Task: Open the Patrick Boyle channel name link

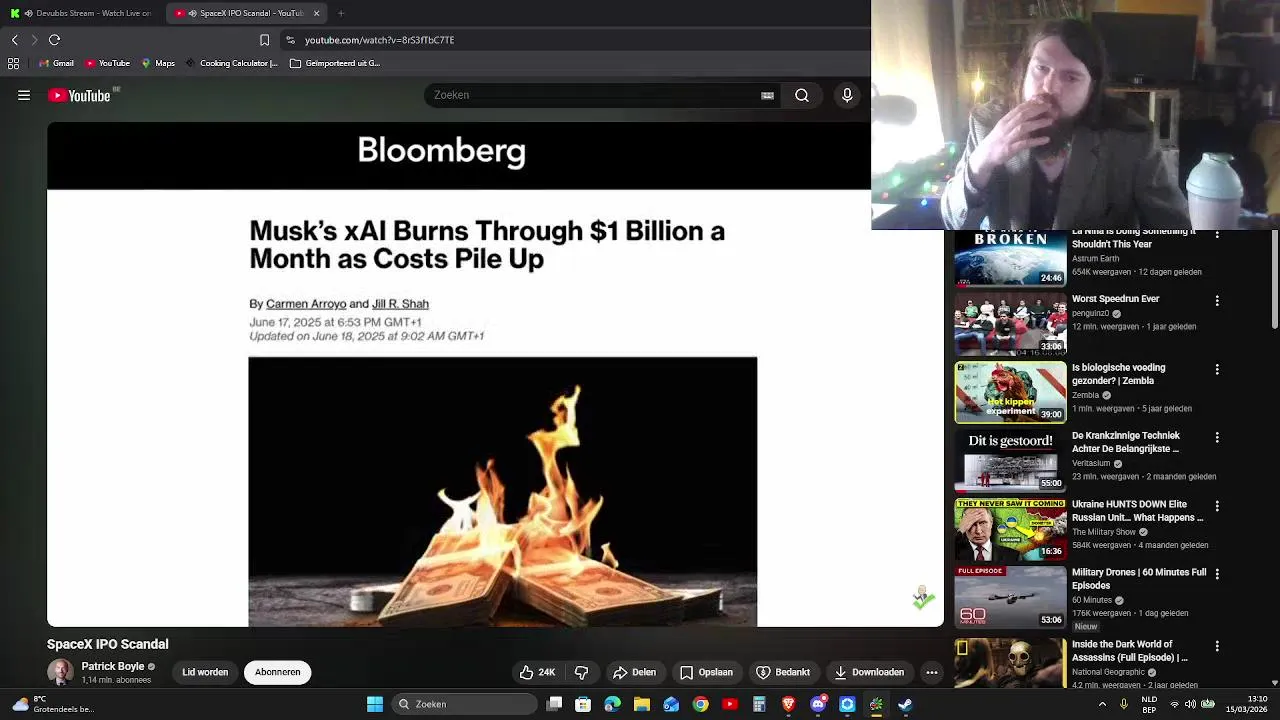Action: [x=113, y=666]
